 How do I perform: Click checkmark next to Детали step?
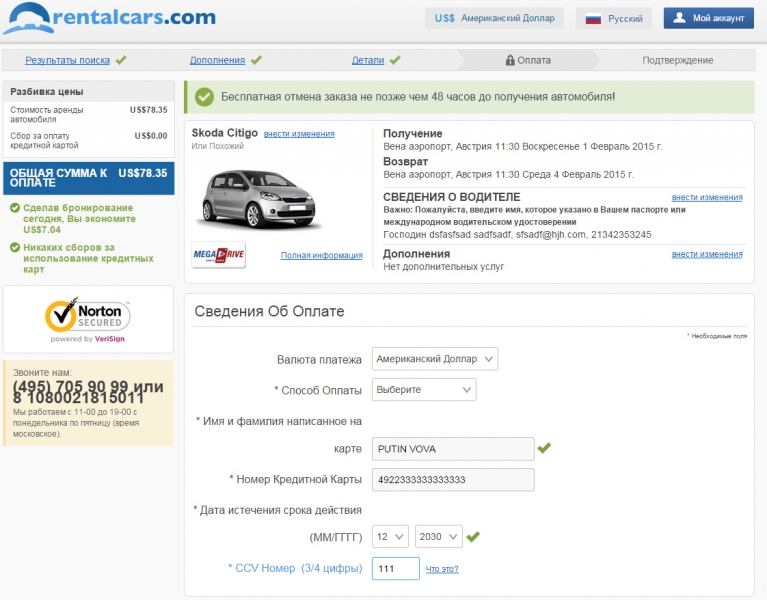click(x=395, y=60)
